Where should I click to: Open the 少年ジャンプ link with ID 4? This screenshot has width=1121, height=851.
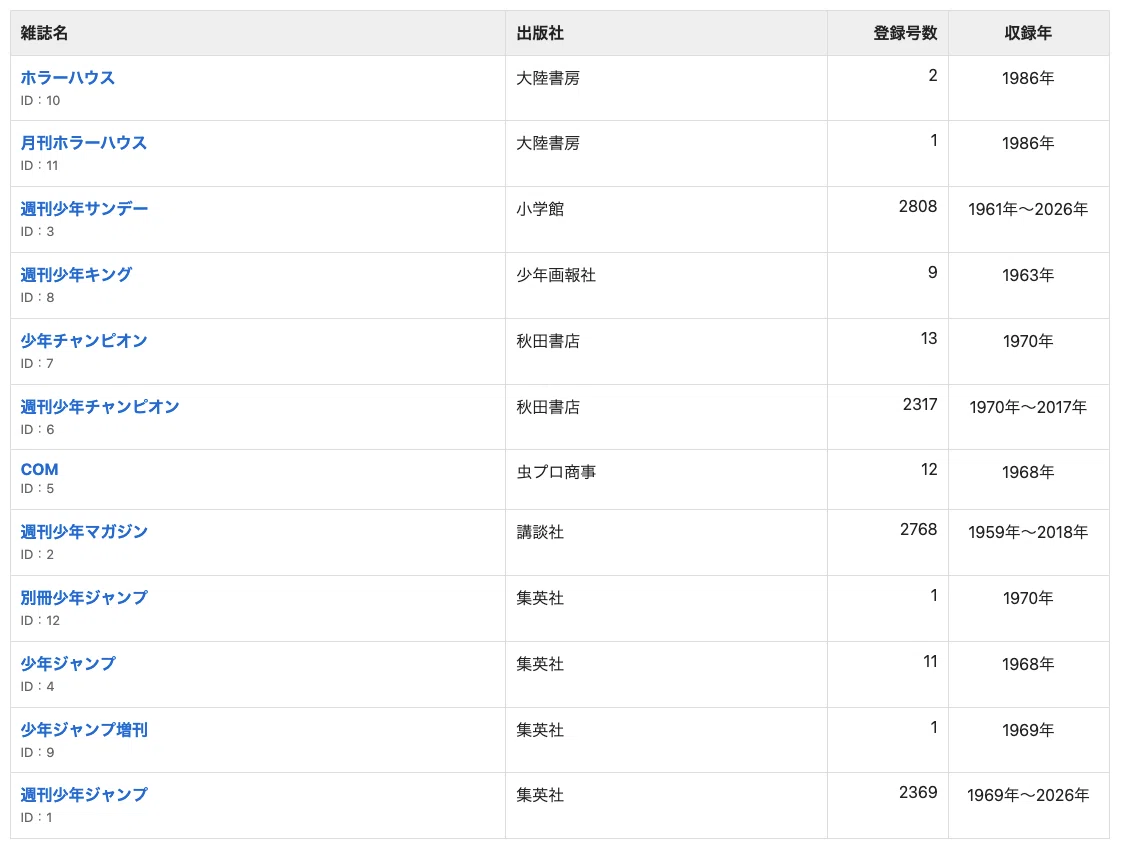tap(67, 663)
